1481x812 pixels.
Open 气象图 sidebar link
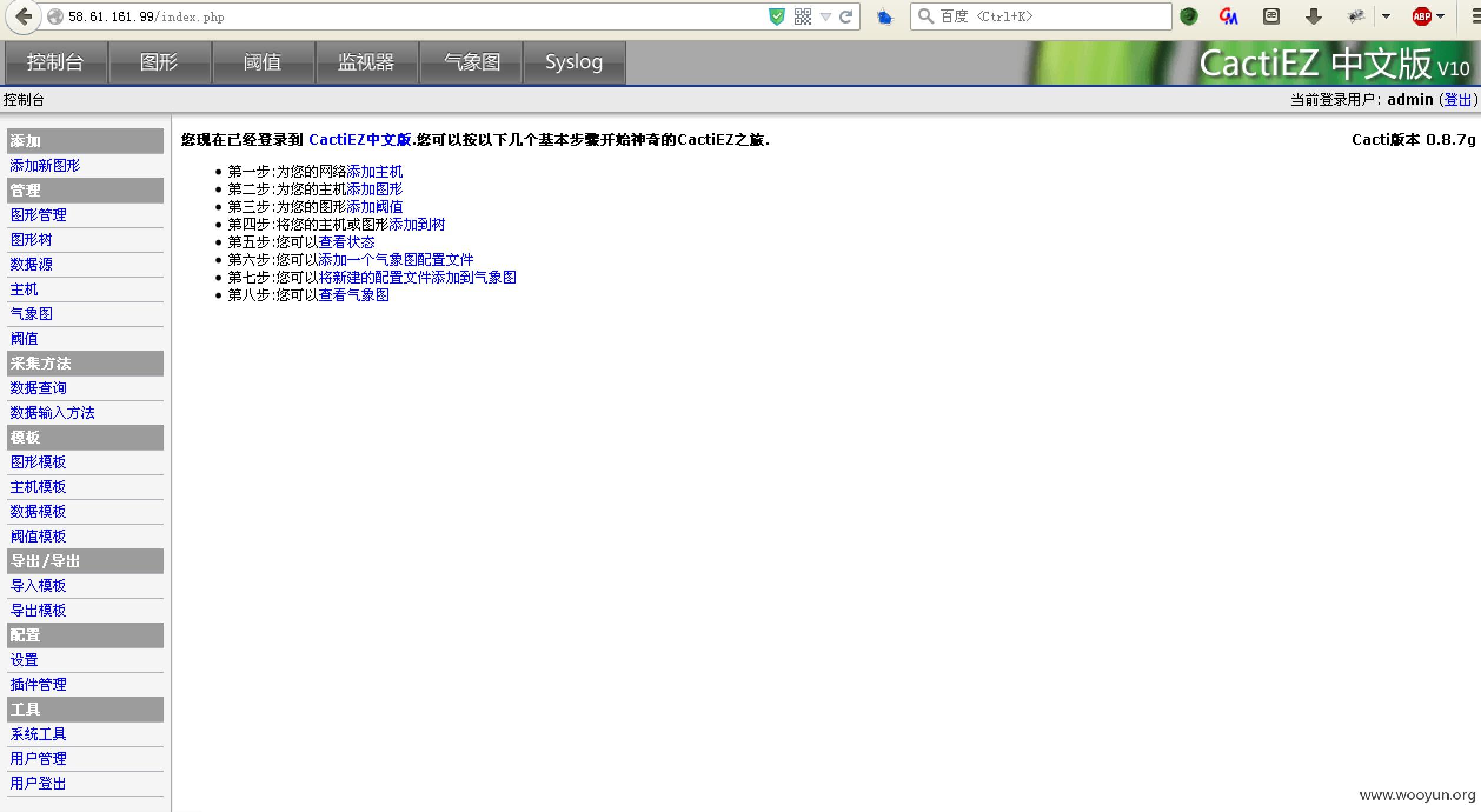31,314
